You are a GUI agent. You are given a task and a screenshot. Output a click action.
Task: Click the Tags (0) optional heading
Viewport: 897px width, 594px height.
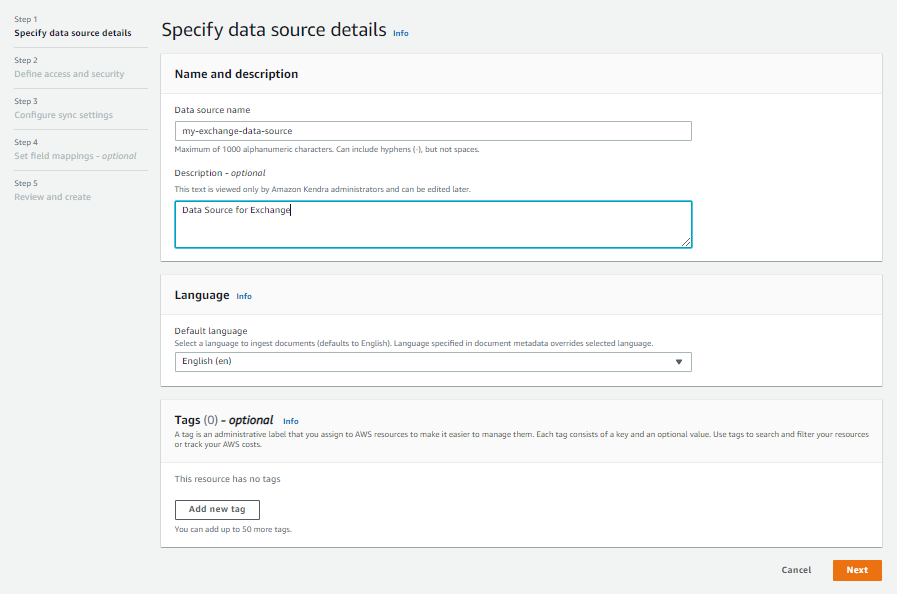coord(224,420)
